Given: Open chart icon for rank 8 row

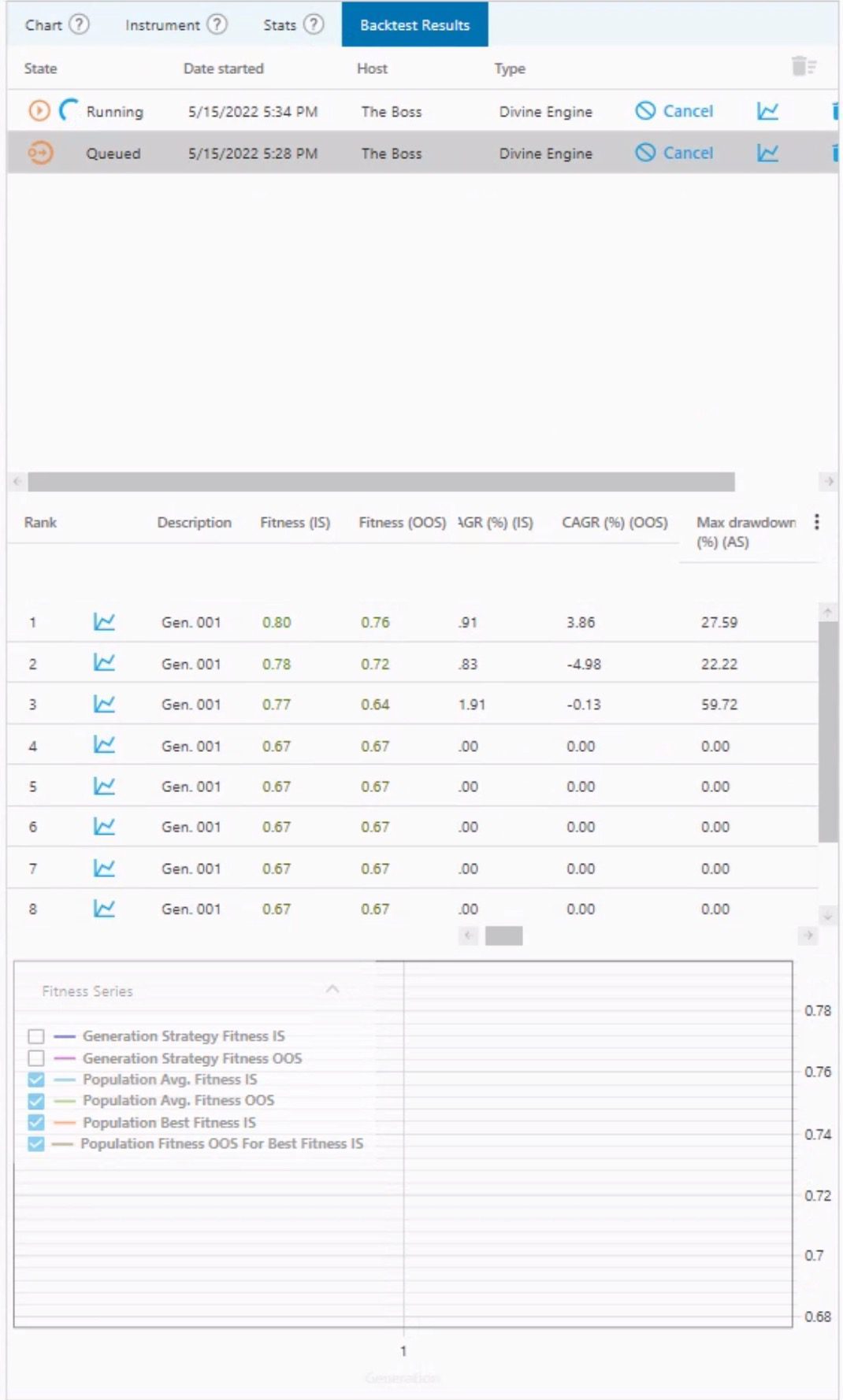Looking at the screenshot, I should click(104, 909).
